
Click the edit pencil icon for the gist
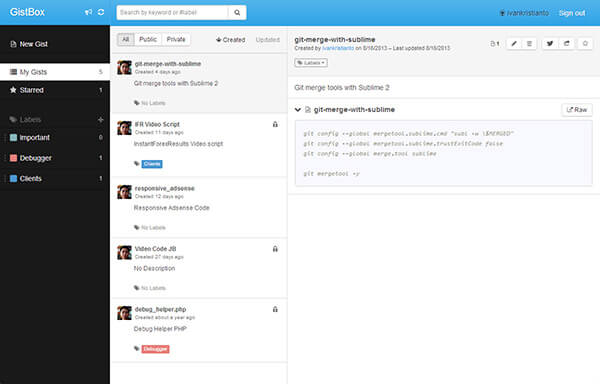point(514,44)
